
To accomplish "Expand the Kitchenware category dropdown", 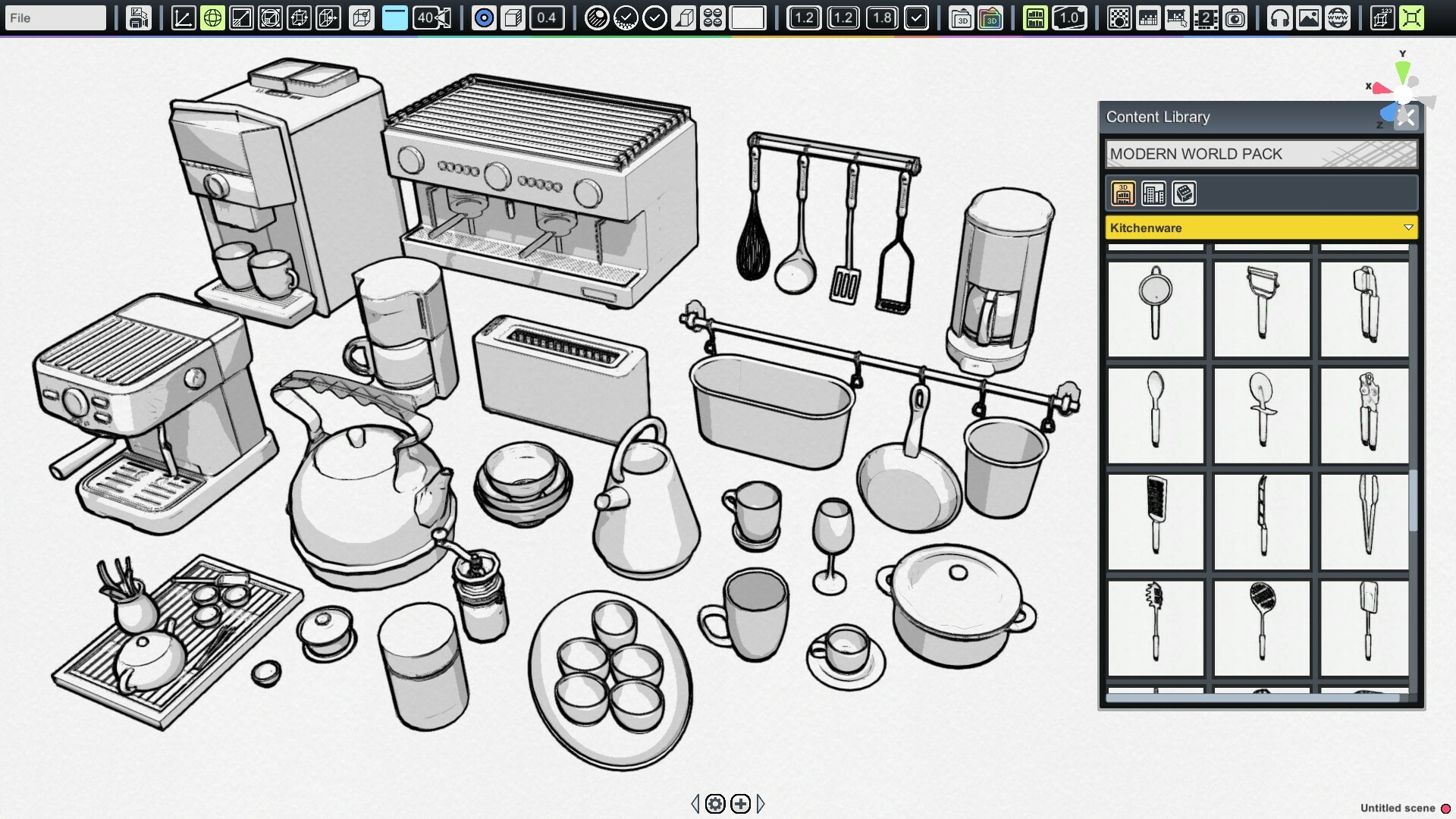I will click(x=1409, y=227).
